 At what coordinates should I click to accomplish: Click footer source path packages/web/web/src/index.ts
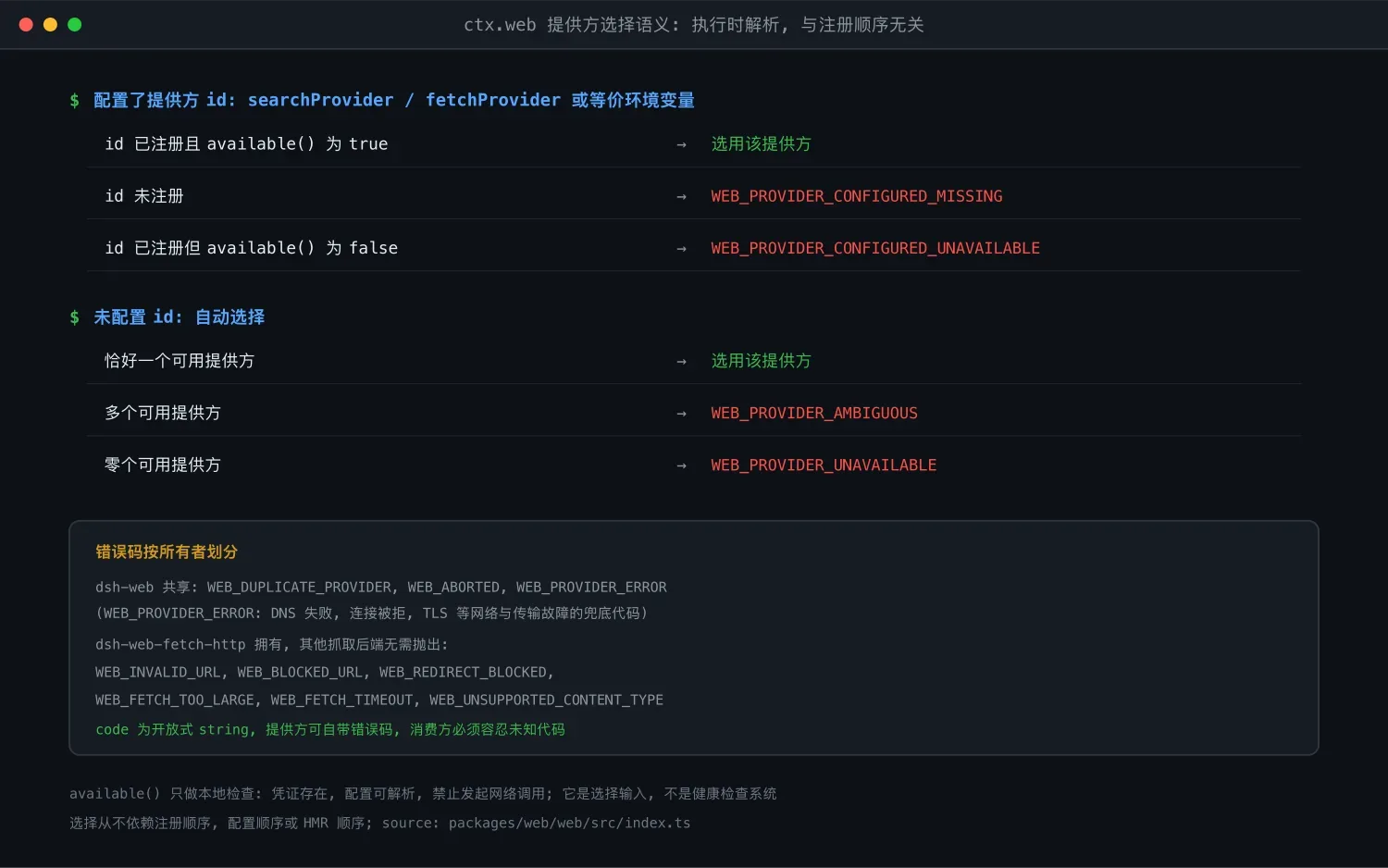click(x=569, y=823)
